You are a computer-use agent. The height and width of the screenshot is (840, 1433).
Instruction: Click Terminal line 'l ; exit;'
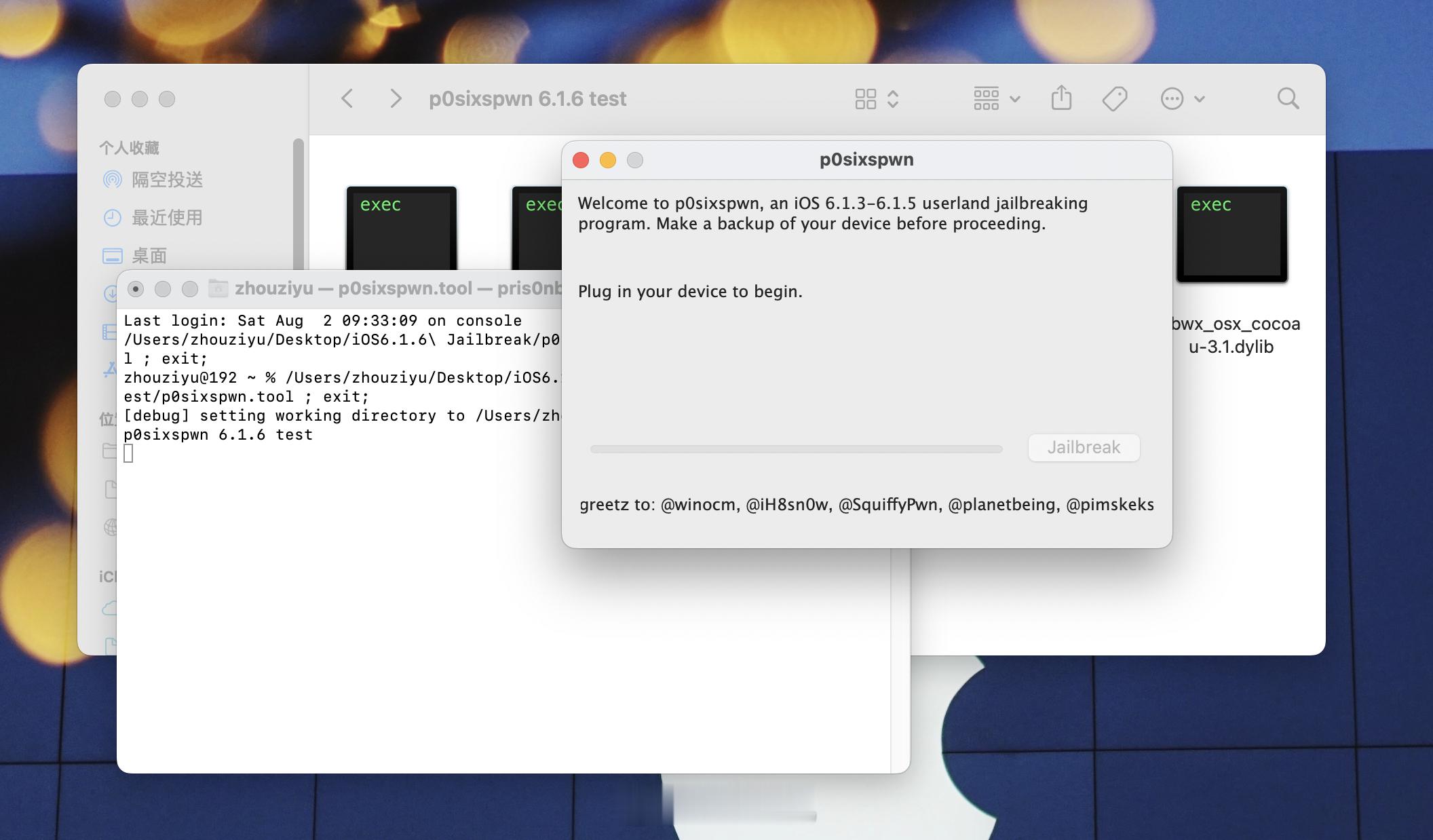click(x=166, y=359)
